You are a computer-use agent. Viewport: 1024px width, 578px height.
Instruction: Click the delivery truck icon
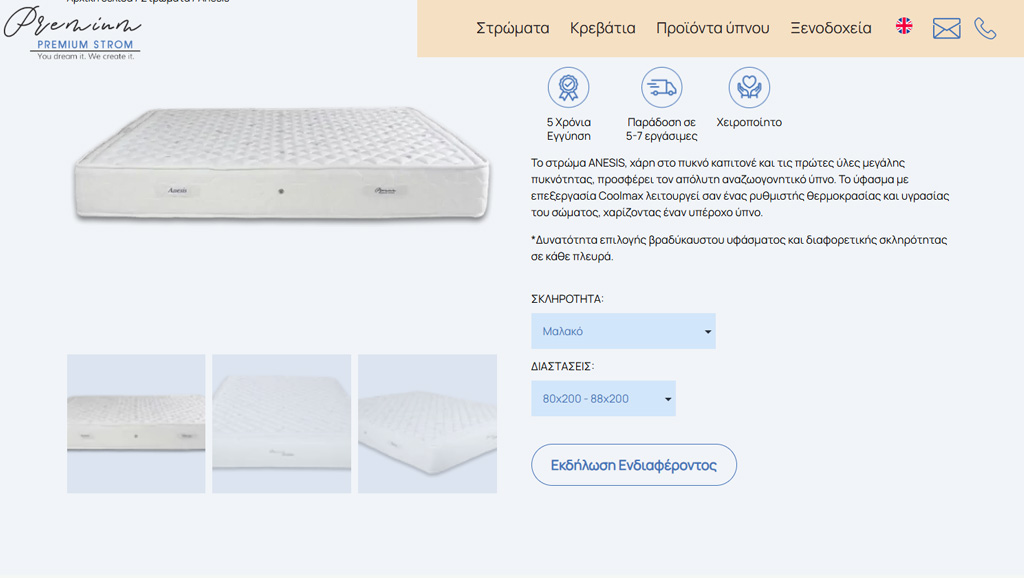tap(662, 88)
